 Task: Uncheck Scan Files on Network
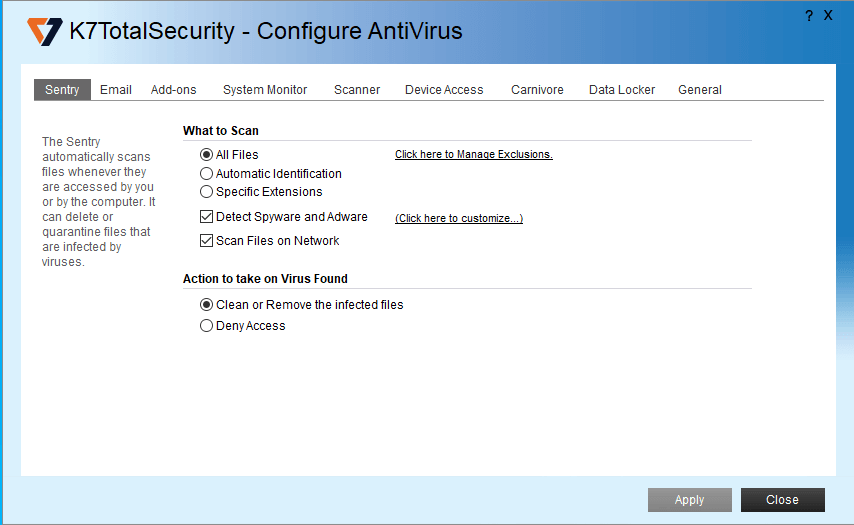point(207,241)
